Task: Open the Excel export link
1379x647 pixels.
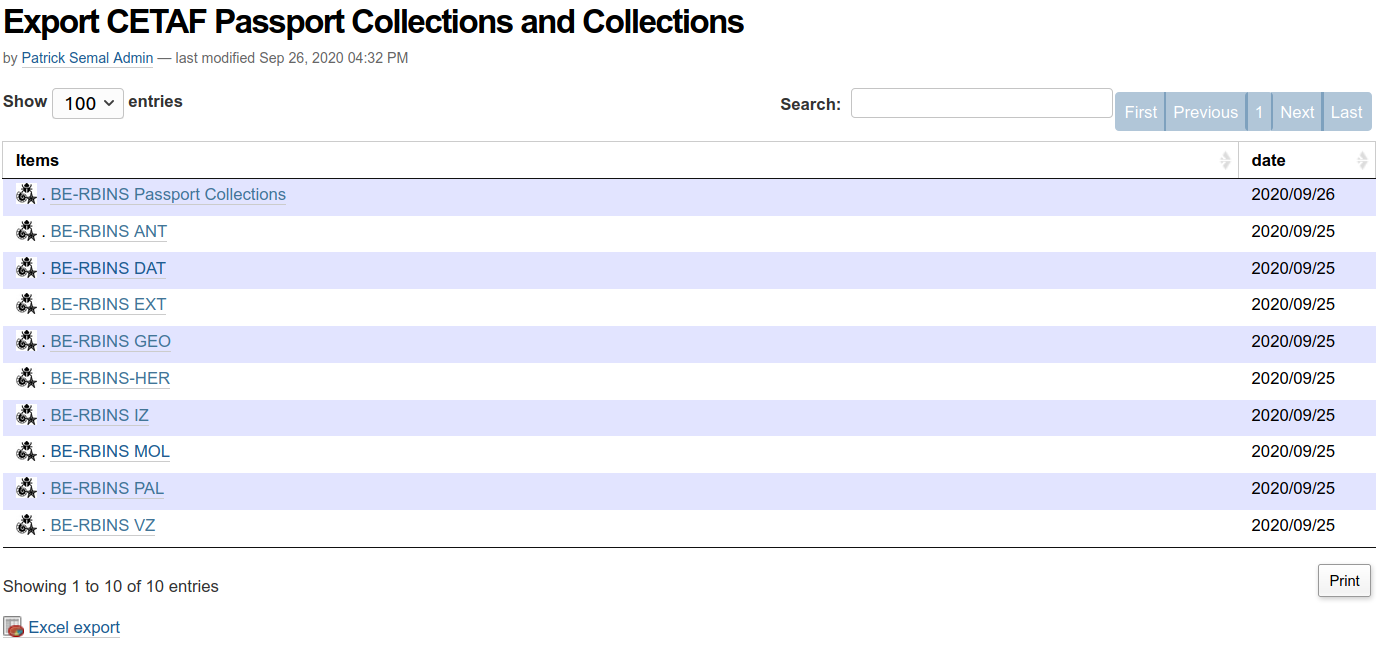Action: (x=74, y=627)
